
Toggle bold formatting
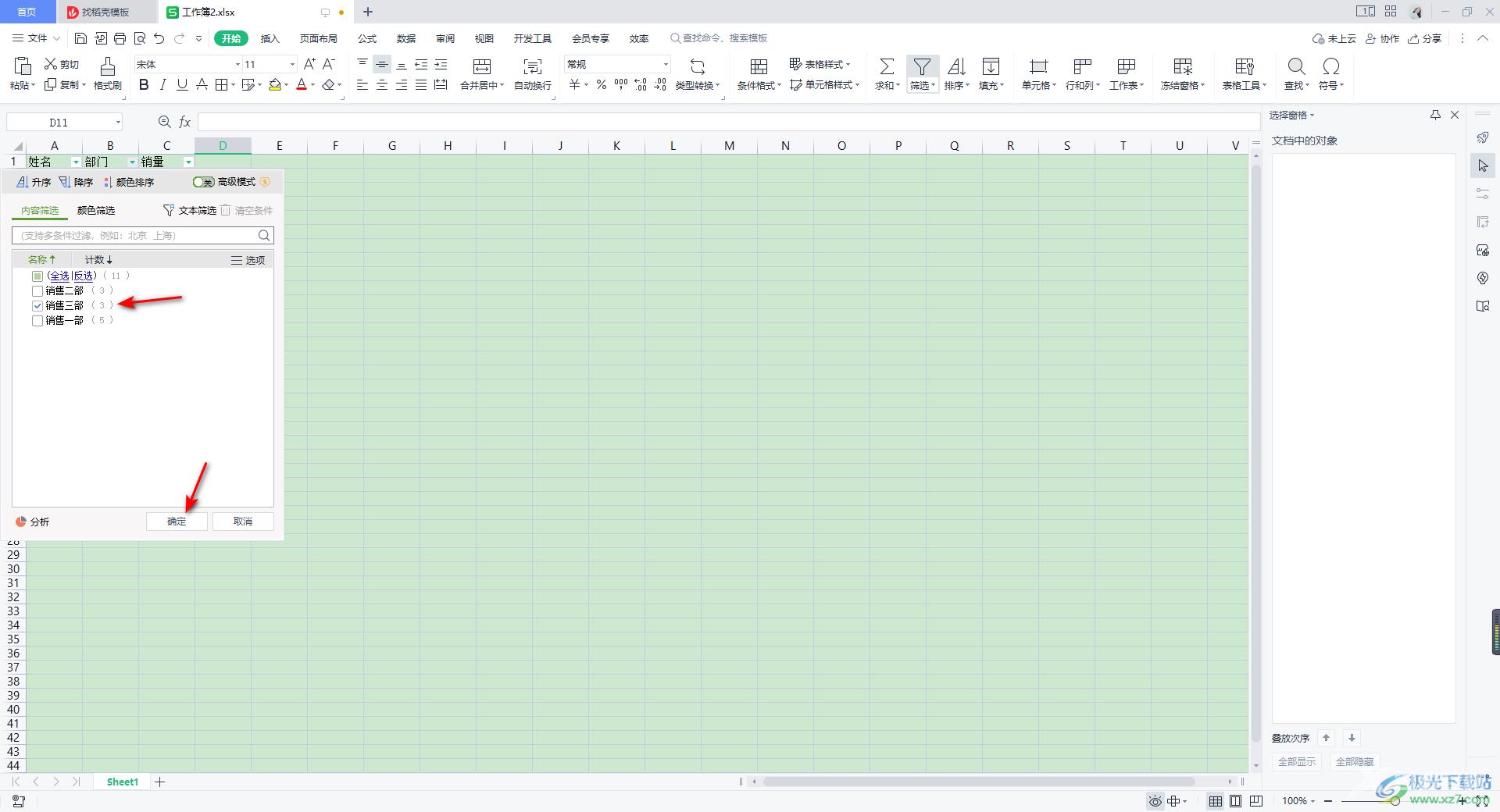(144, 85)
